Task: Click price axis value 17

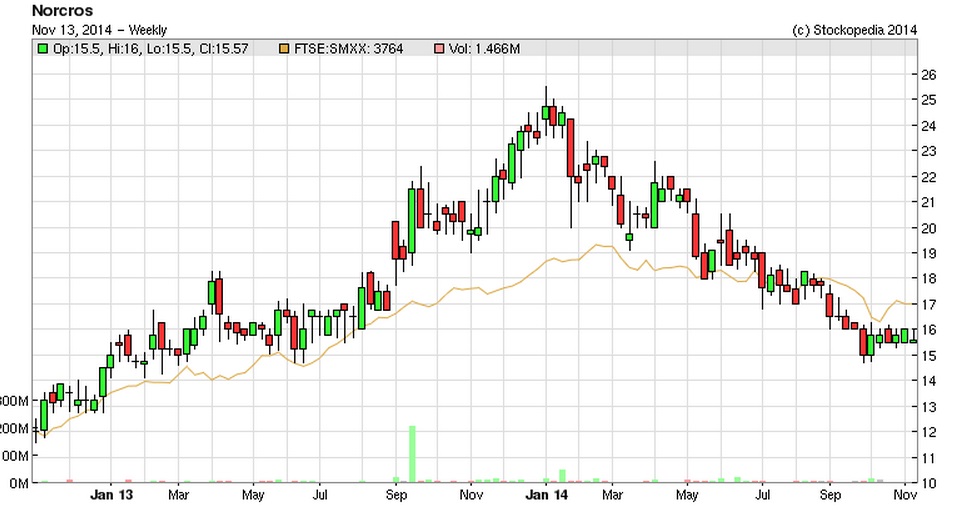Action: (929, 304)
